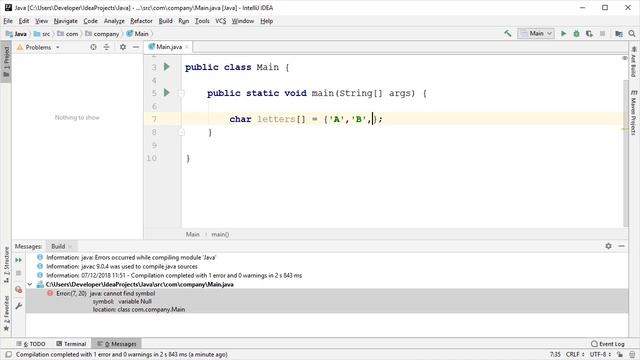Start debugging with the bug icon
Viewport: 640px width, 360px height.
click(576, 33)
